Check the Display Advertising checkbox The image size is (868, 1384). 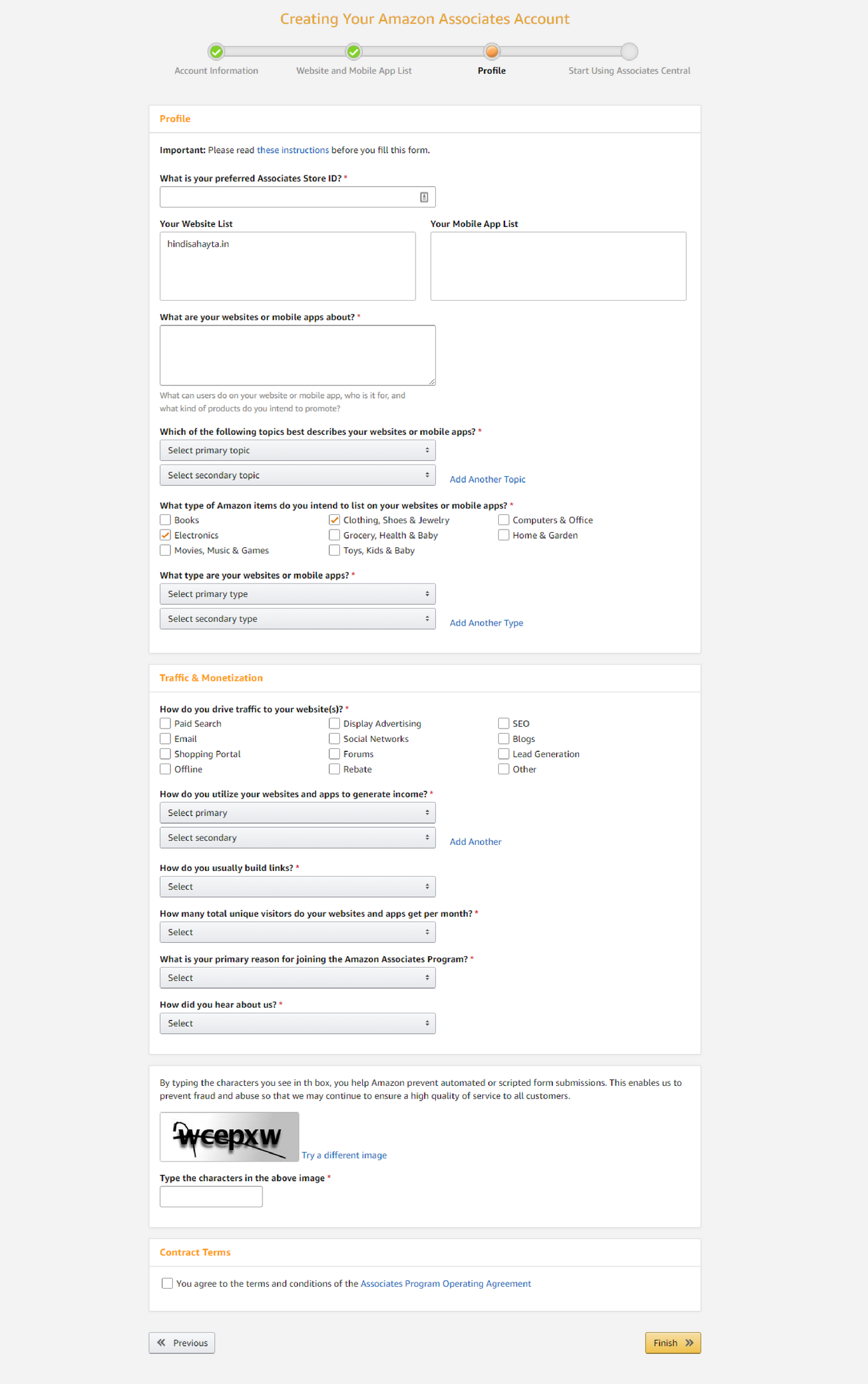click(x=334, y=723)
